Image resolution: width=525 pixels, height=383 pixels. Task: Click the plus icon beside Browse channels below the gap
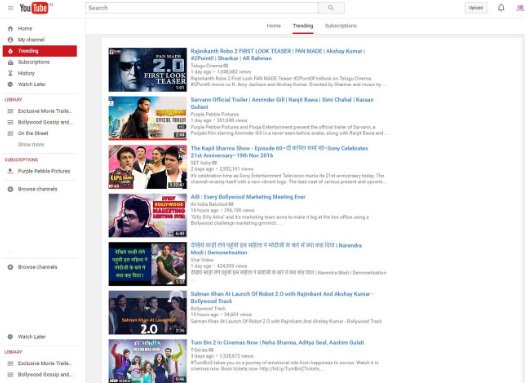10,267
